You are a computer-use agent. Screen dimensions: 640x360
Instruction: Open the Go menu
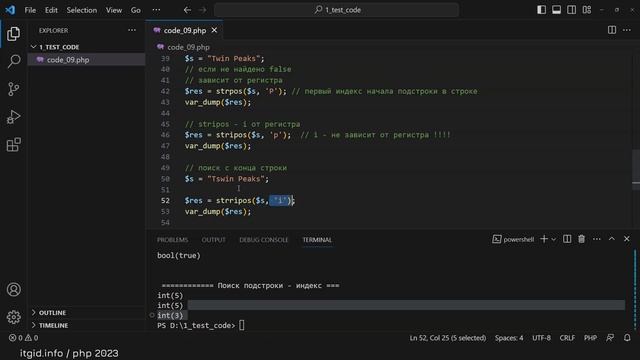coord(136,10)
